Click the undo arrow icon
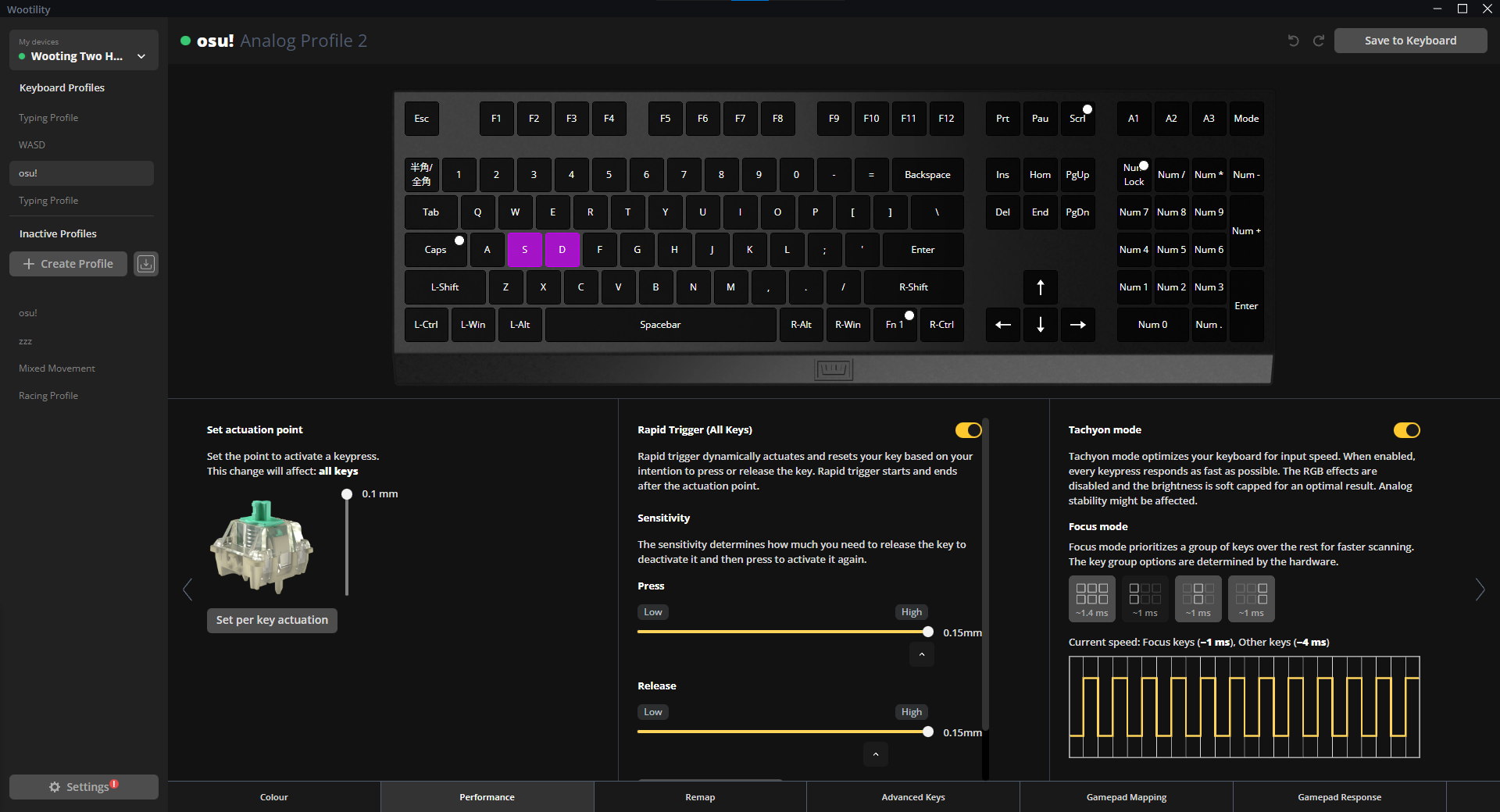1500x812 pixels. click(x=1293, y=41)
